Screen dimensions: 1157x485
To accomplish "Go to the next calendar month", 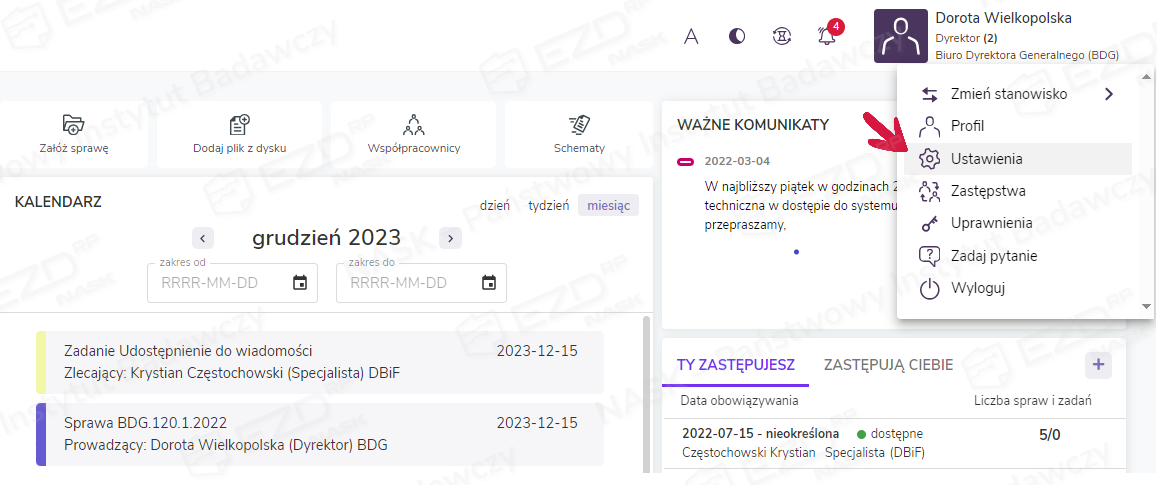I will 451,238.
